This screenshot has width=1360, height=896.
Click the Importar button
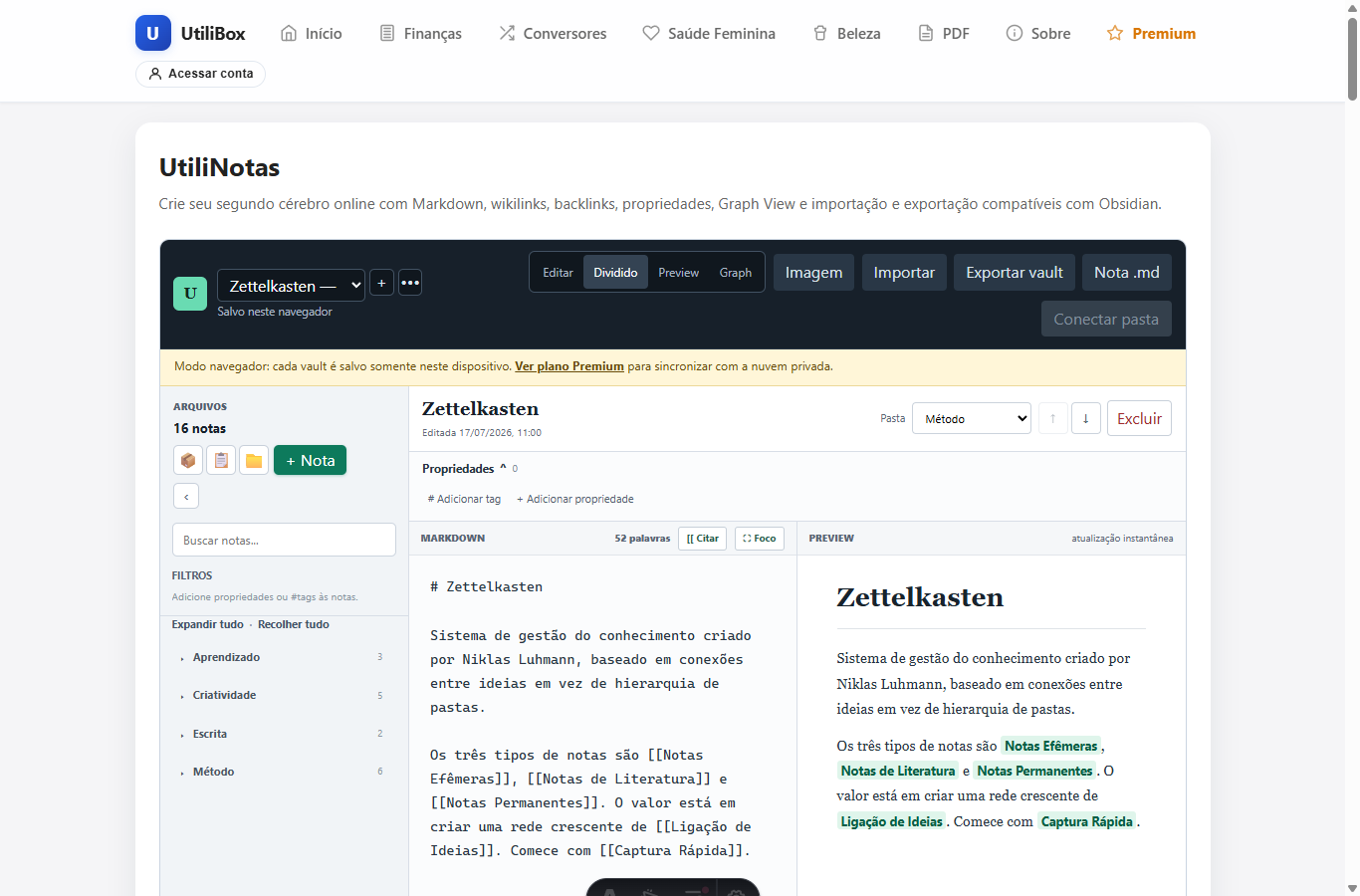coord(904,273)
